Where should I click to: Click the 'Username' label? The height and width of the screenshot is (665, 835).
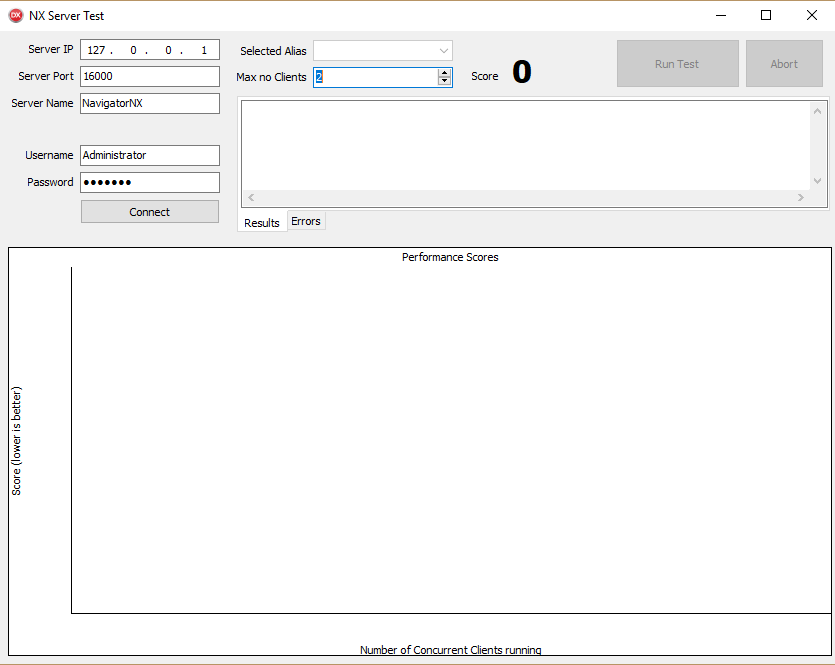pos(49,155)
